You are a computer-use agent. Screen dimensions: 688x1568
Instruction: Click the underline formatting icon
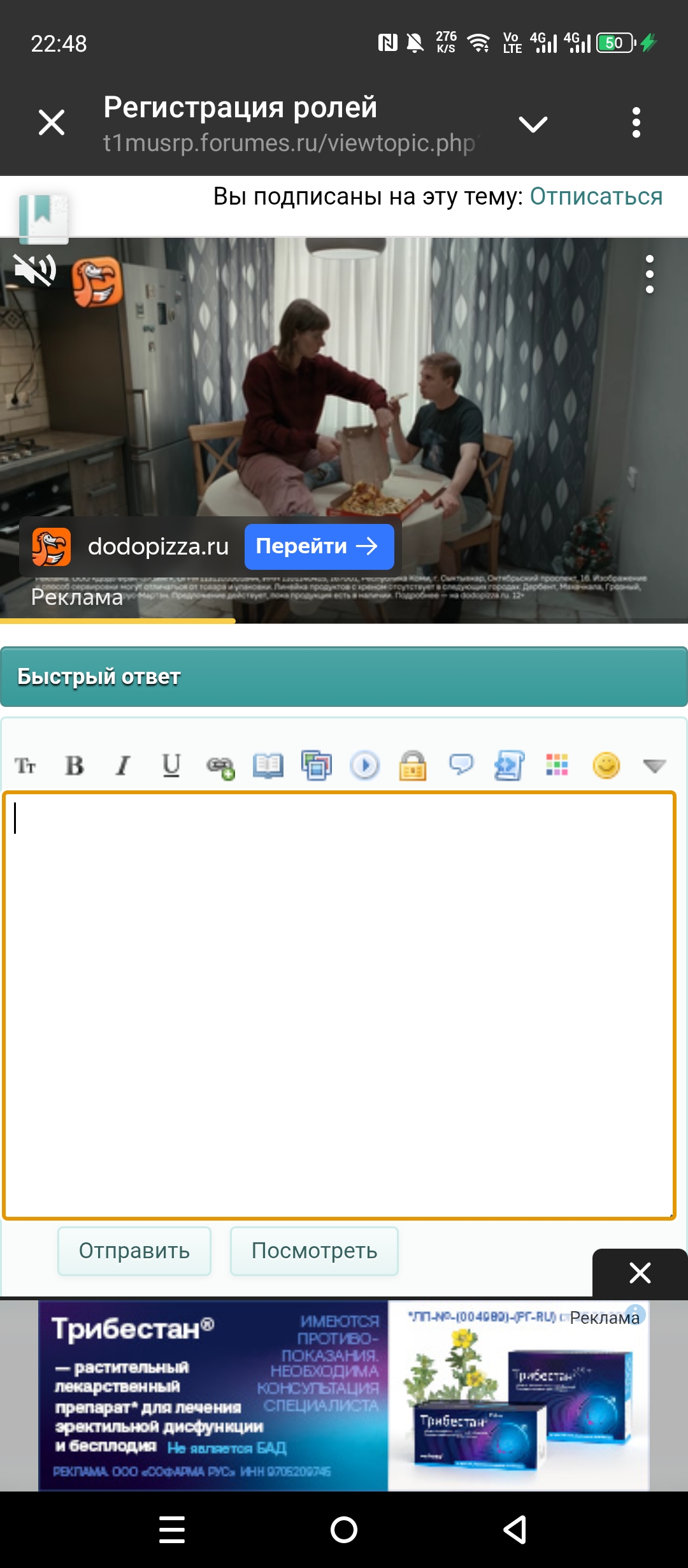pos(171,765)
